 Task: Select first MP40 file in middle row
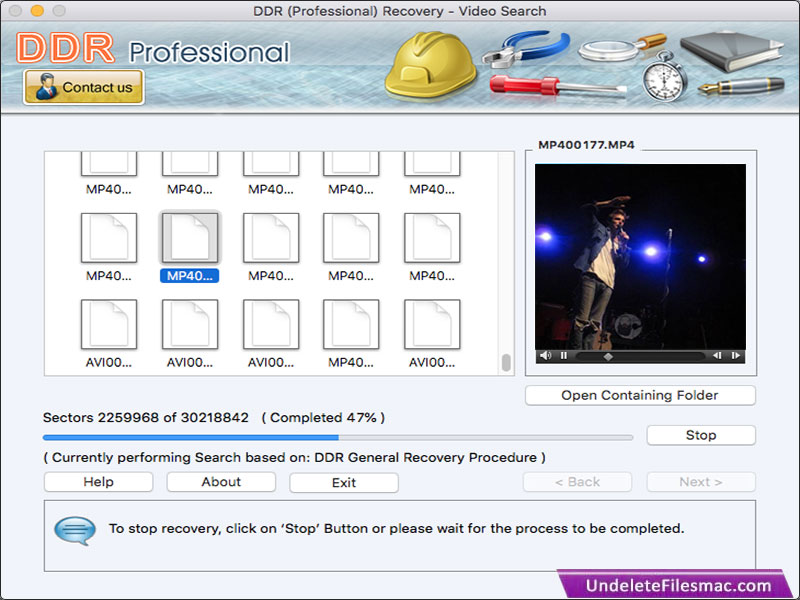click(109, 238)
